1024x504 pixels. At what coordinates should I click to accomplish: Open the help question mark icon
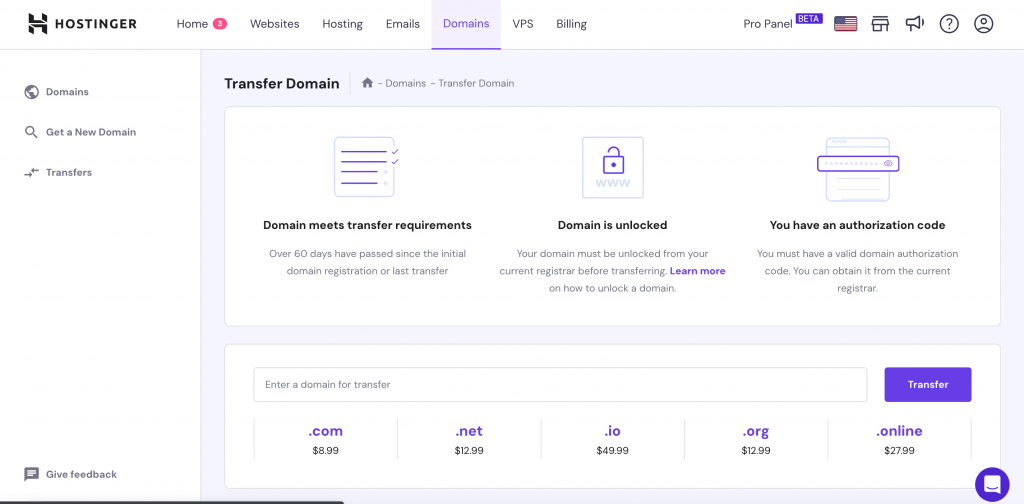pos(949,24)
